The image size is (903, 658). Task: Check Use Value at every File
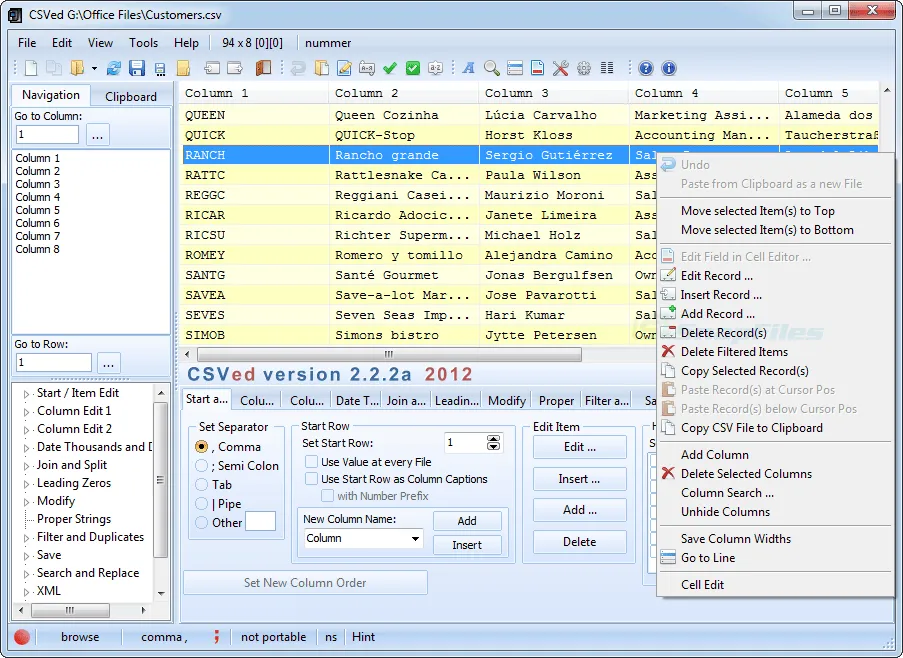pos(312,462)
